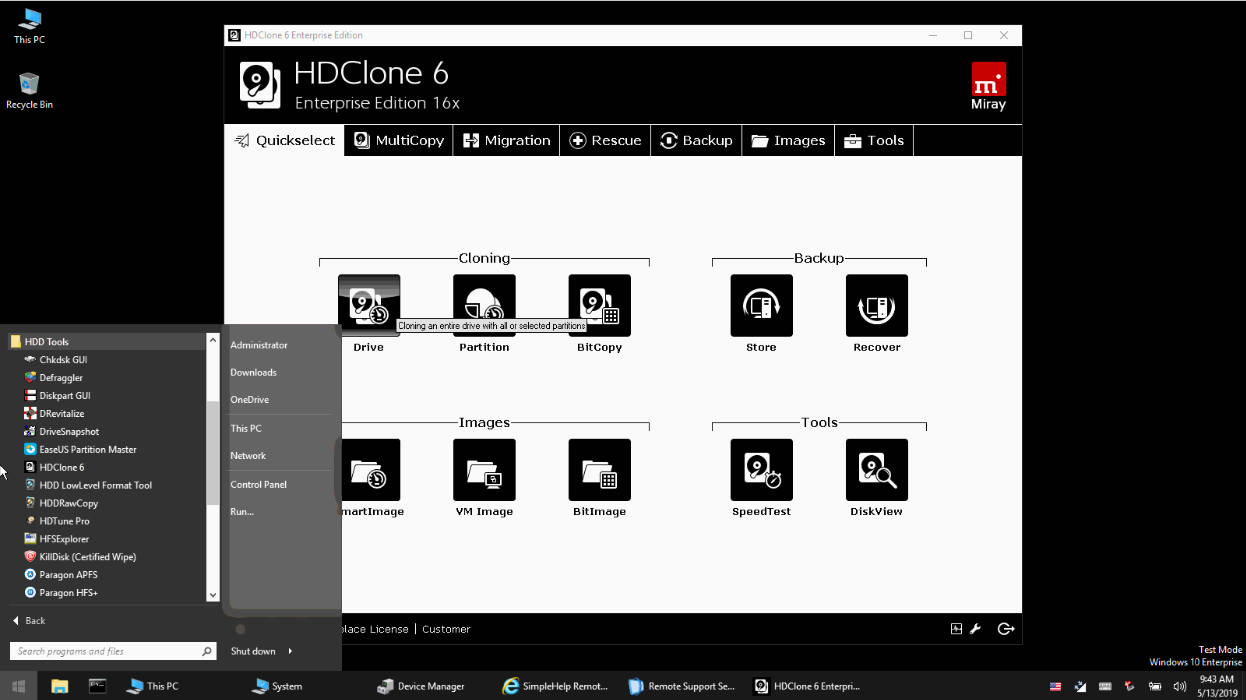Switch to the Quickselect tab
Viewport: 1246px width, 700px height.
(285, 141)
